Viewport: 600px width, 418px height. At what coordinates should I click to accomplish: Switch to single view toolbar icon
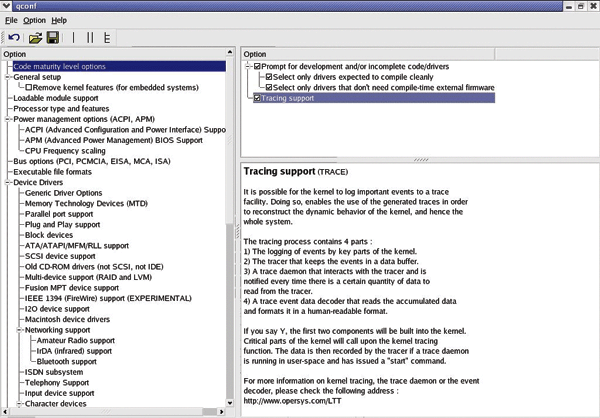point(73,38)
